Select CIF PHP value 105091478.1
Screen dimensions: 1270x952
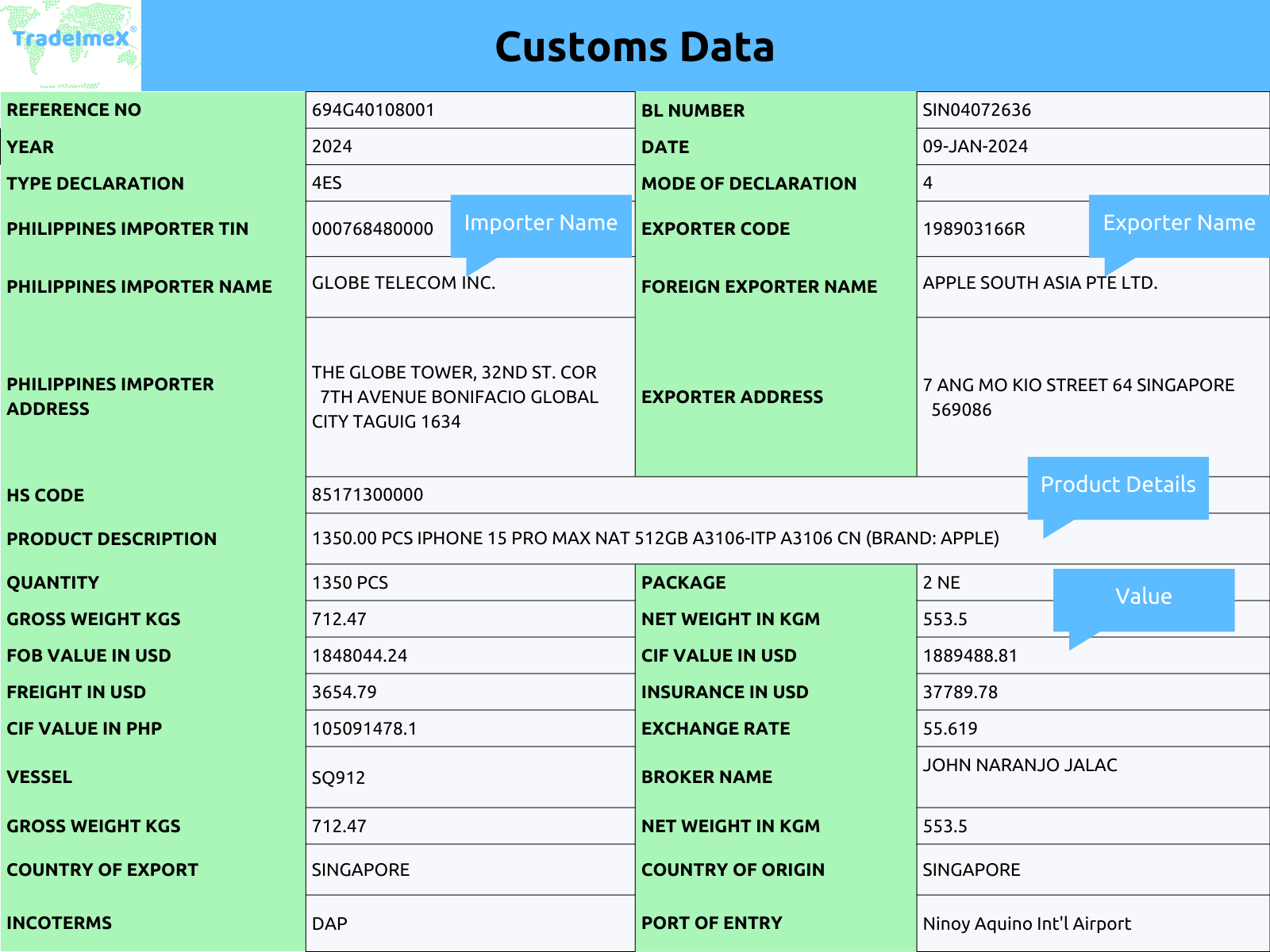click(x=364, y=728)
